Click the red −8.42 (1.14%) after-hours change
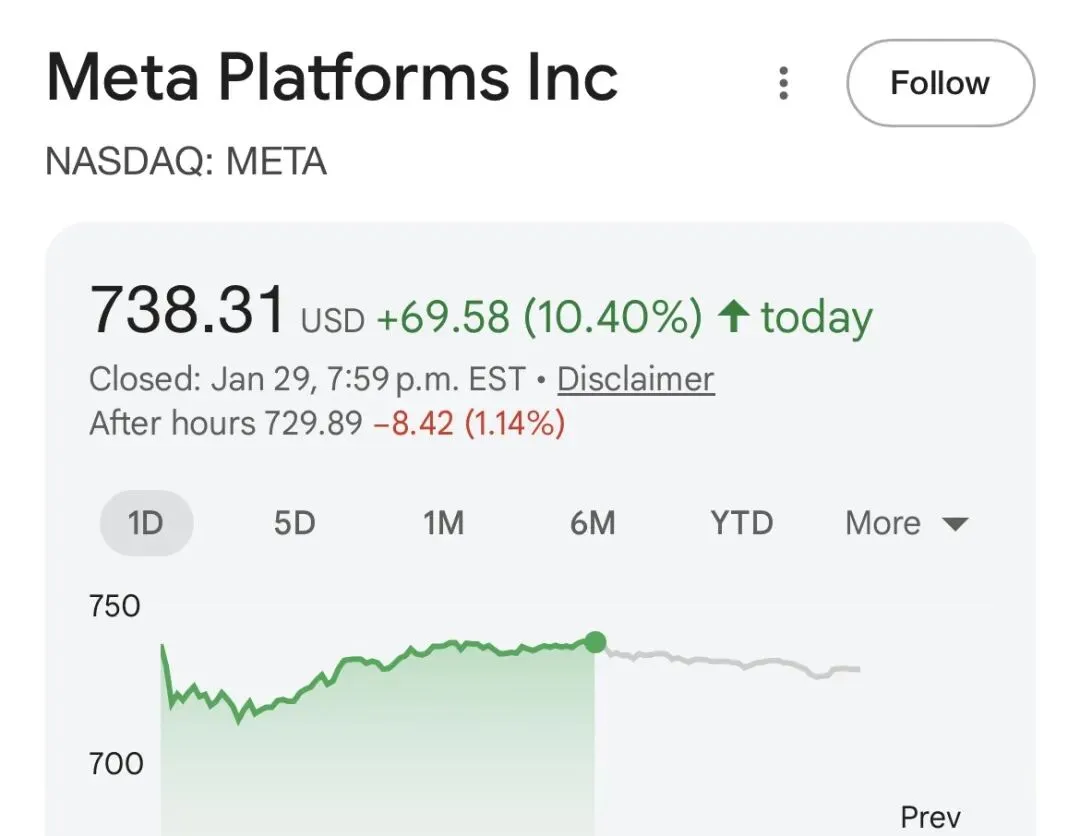 pyautogui.click(x=469, y=424)
